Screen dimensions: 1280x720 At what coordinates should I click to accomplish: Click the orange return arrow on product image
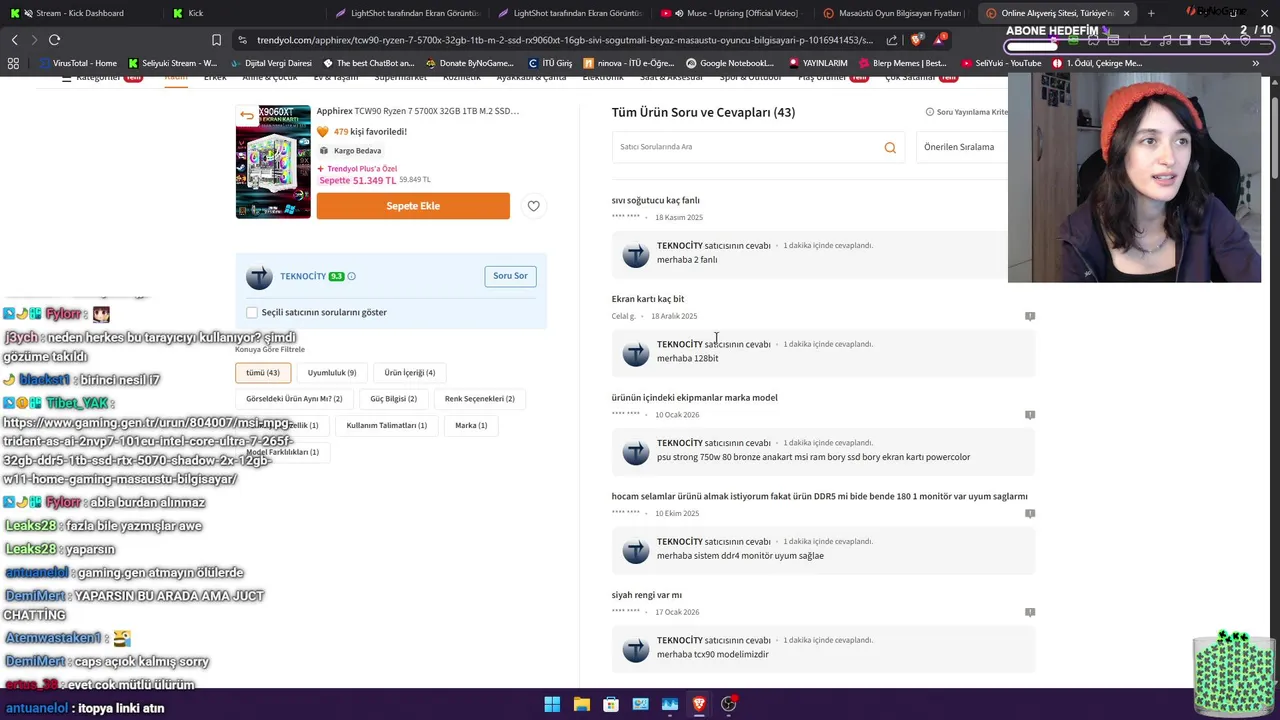tap(247, 115)
